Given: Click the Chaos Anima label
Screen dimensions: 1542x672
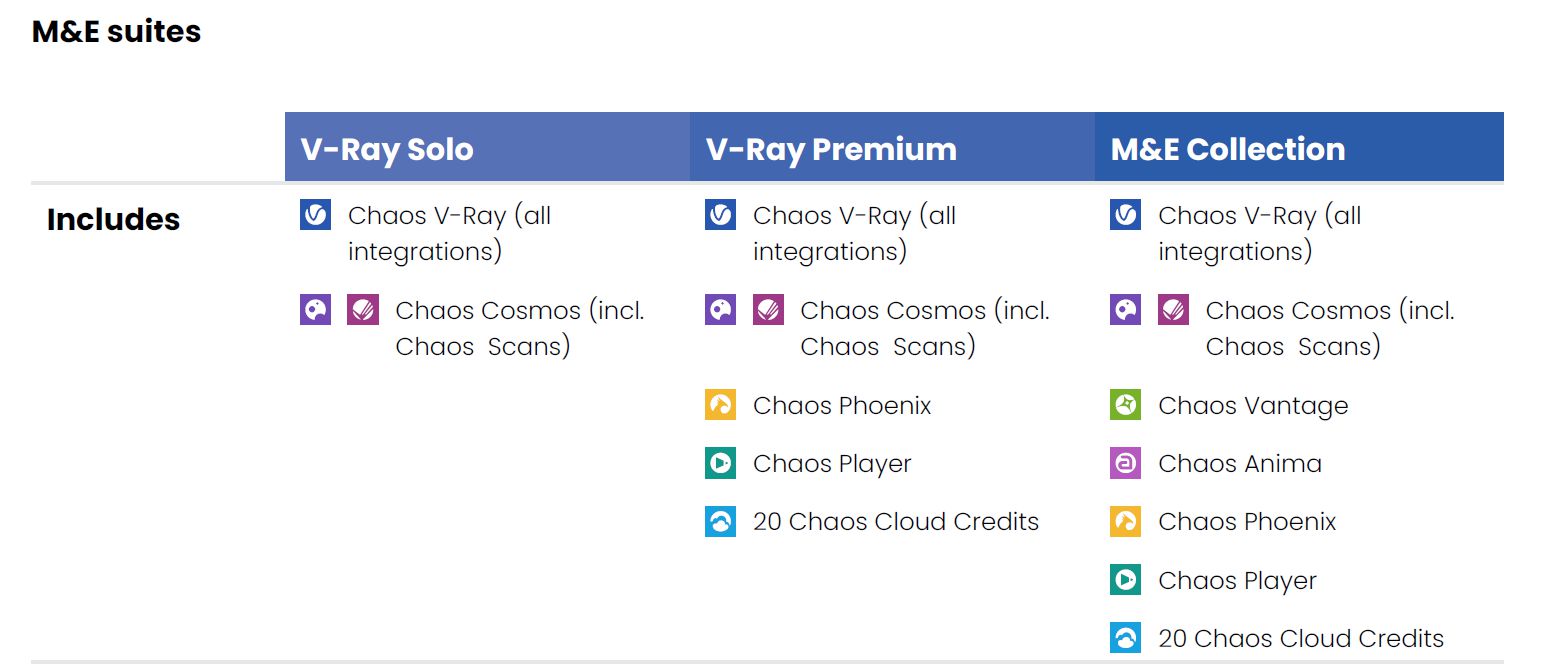Looking at the screenshot, I should pos(1240,464).
